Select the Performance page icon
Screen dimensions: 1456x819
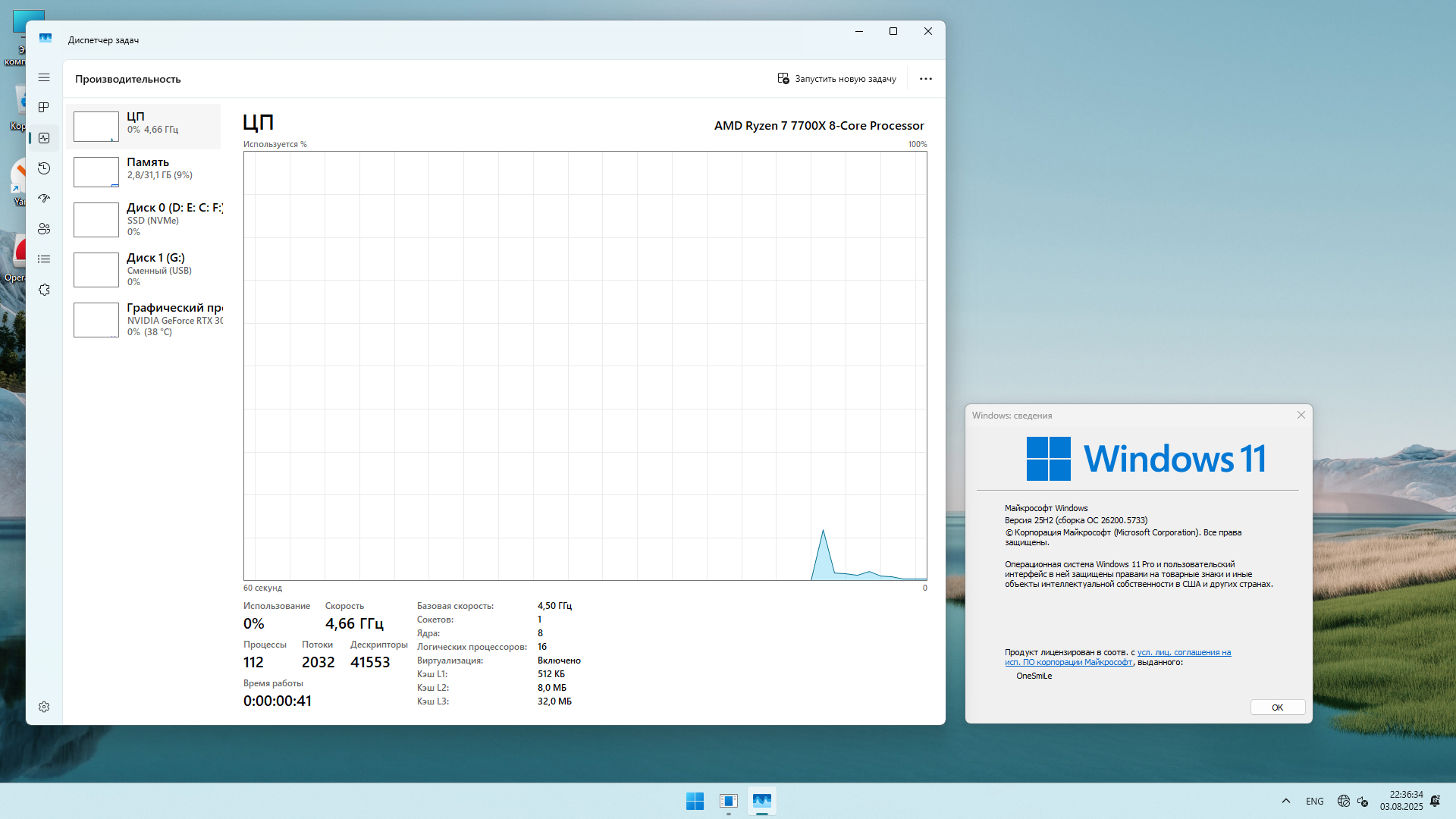(x=44, y=138)
